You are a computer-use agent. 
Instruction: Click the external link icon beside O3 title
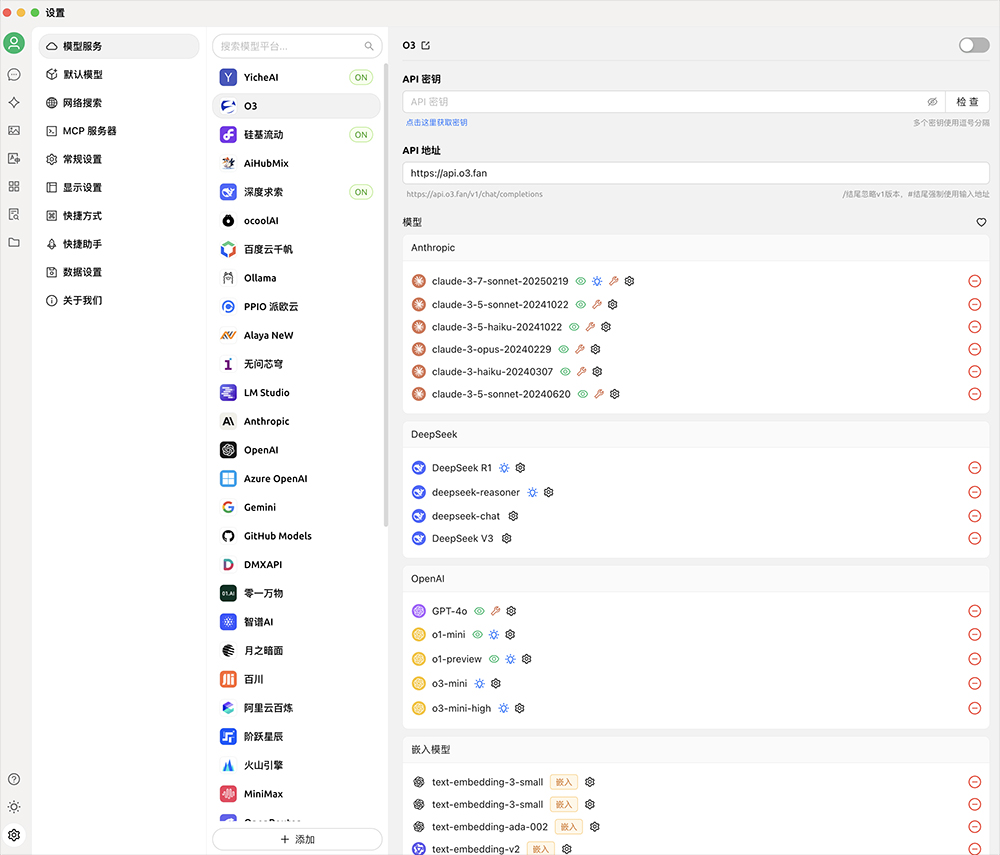point(426,46)
